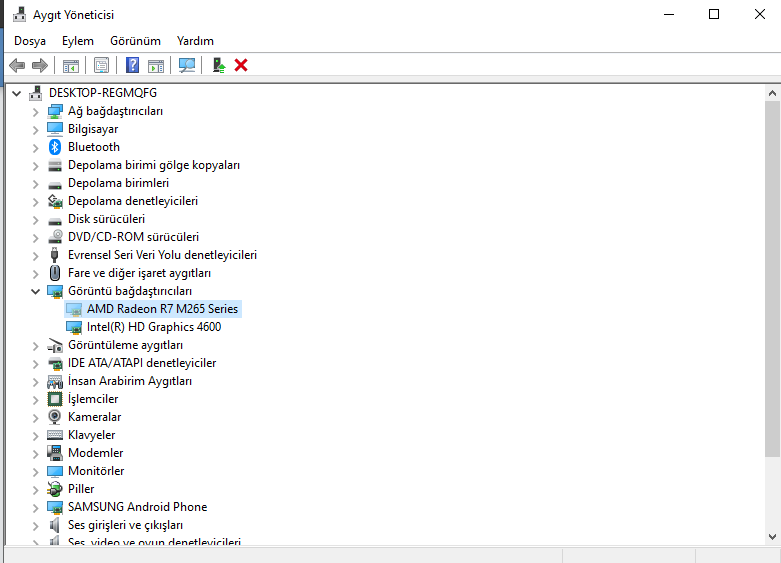The width and height of the screenshot is (781, 563).
Task: Collapse the DESKTOP-REGMQFG root node
Action: click(x=17, y=93)
